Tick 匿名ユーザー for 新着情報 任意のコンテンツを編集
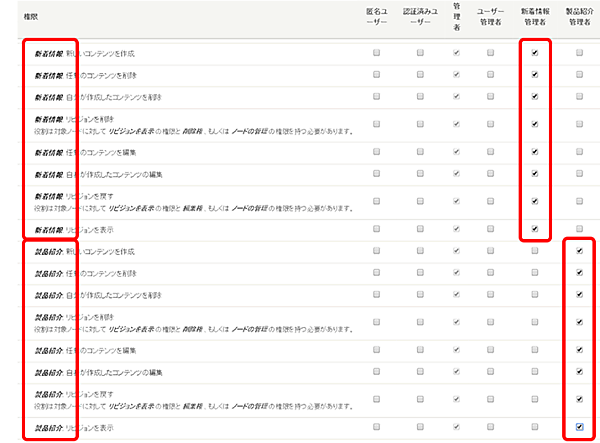This screenshot has width=600, height=443. (377, 151)
